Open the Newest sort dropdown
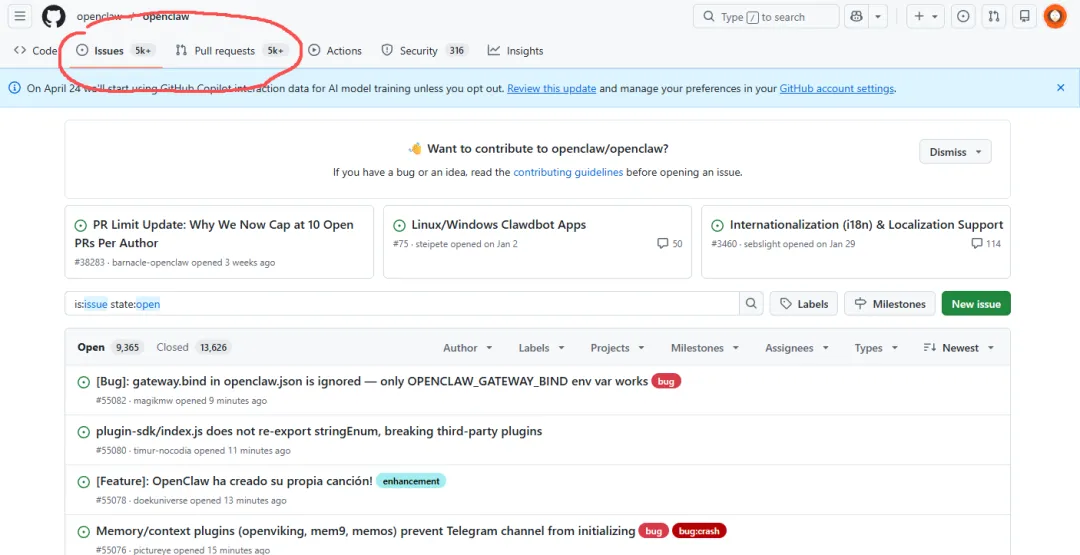This screenshot has height=555, width=1080. [959, 348]
